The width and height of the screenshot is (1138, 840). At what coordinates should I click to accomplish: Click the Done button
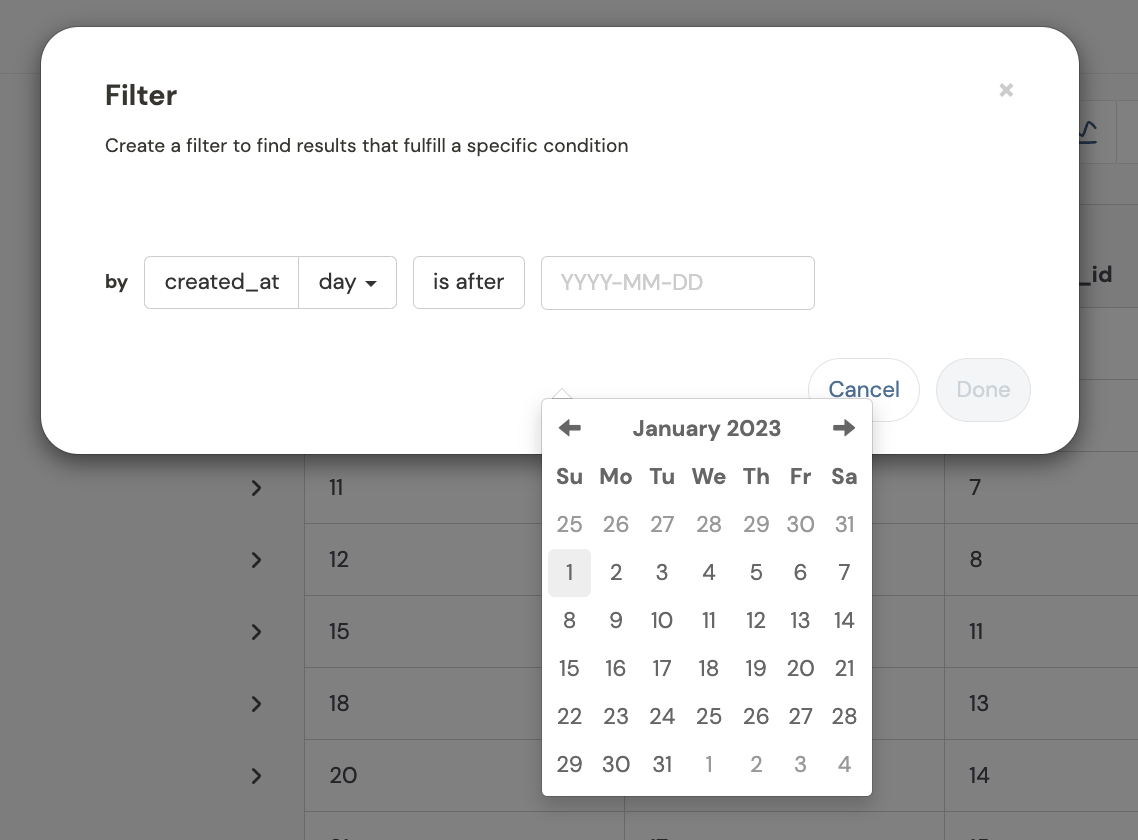[x=982, y=390]
